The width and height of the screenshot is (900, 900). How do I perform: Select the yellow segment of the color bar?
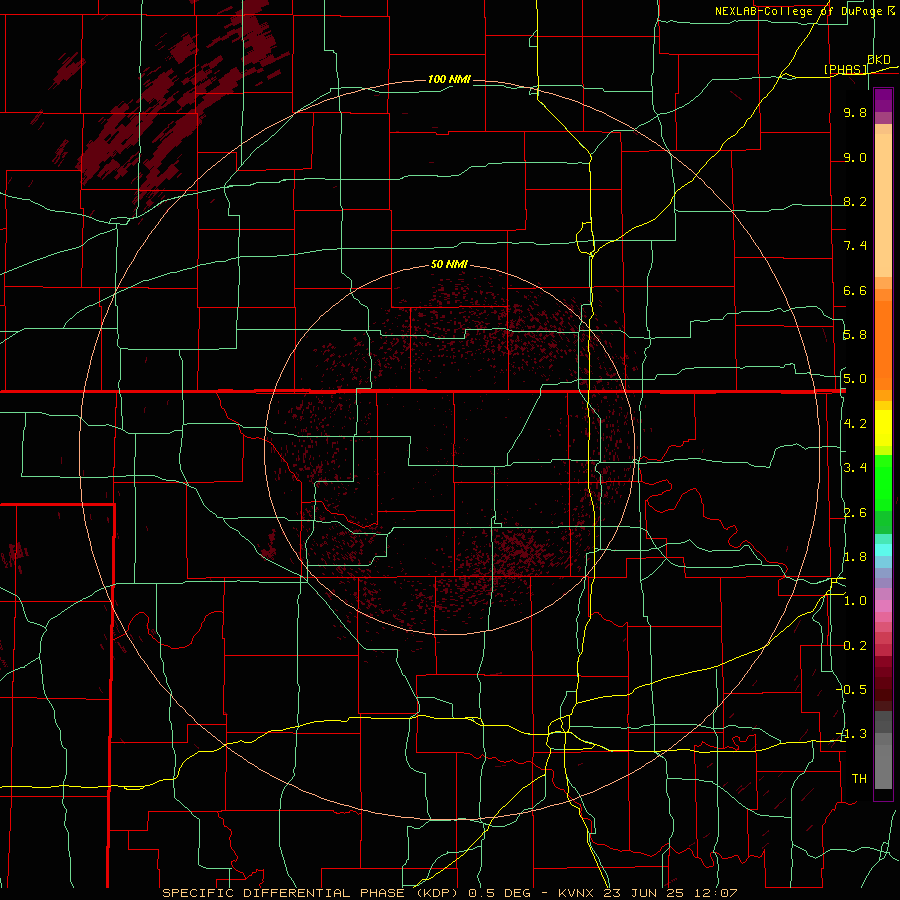click(883, 428)
